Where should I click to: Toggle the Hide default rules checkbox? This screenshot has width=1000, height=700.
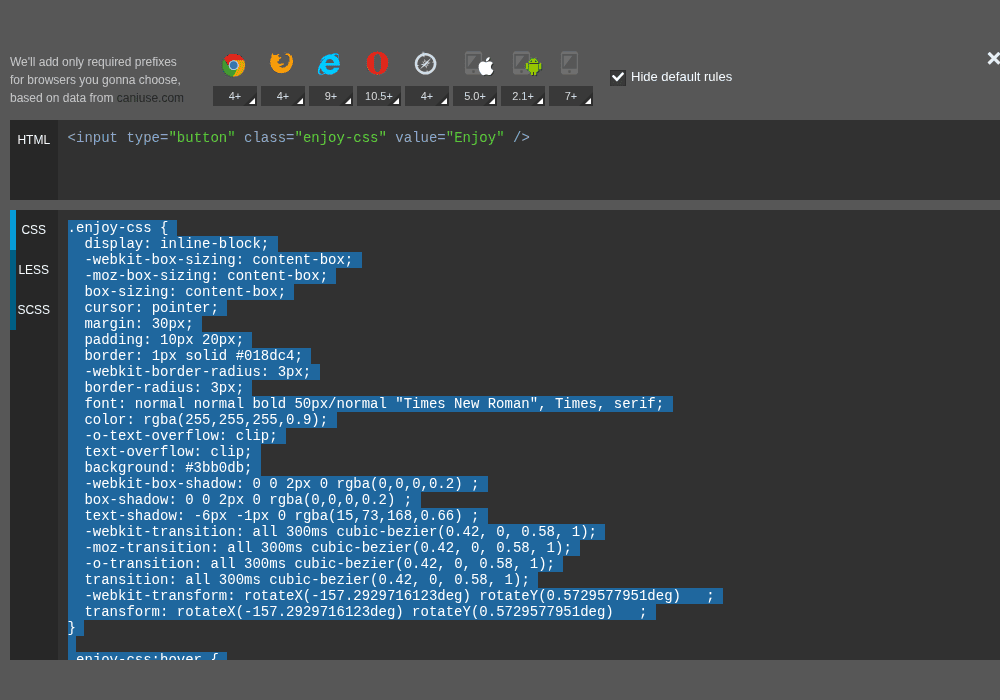point(617,77)
